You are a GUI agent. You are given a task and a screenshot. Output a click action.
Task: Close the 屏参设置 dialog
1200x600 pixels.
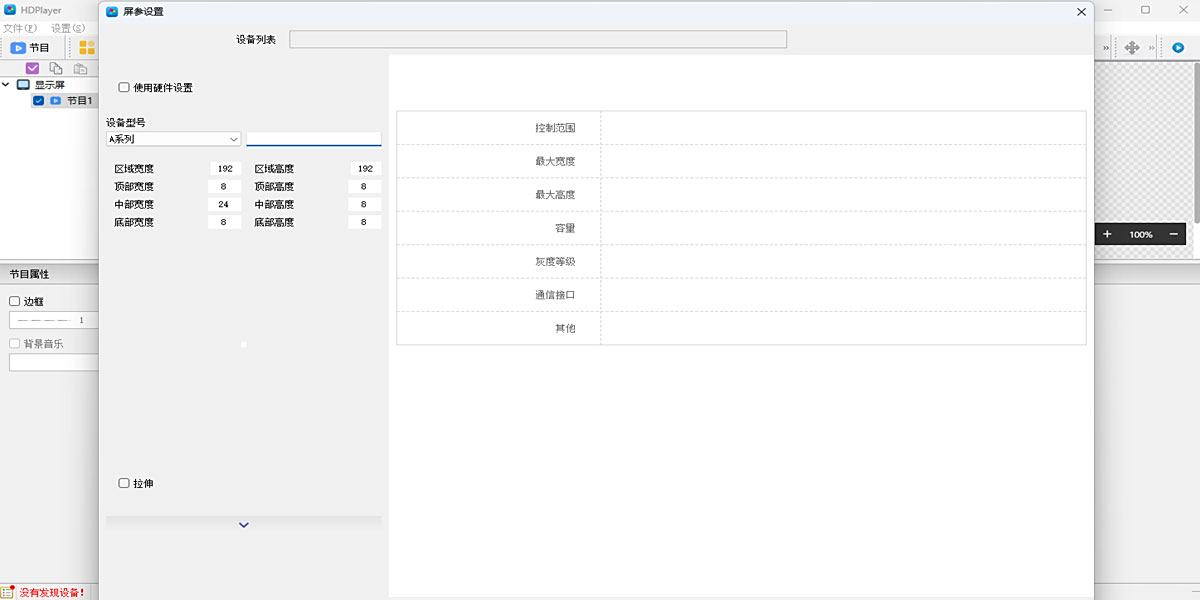pos(1081,12)
